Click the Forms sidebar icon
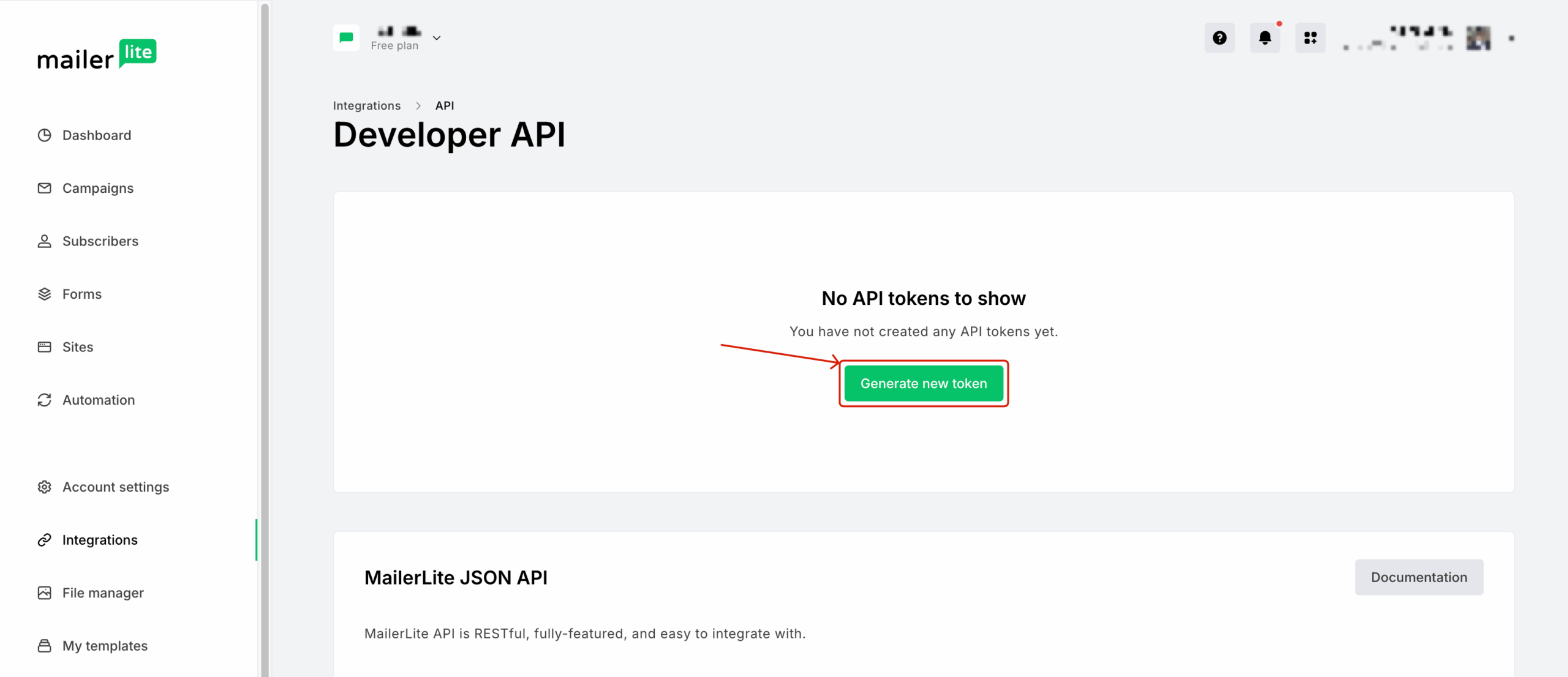Screen dimensions: 1568x677 click(x=44, y=294)
